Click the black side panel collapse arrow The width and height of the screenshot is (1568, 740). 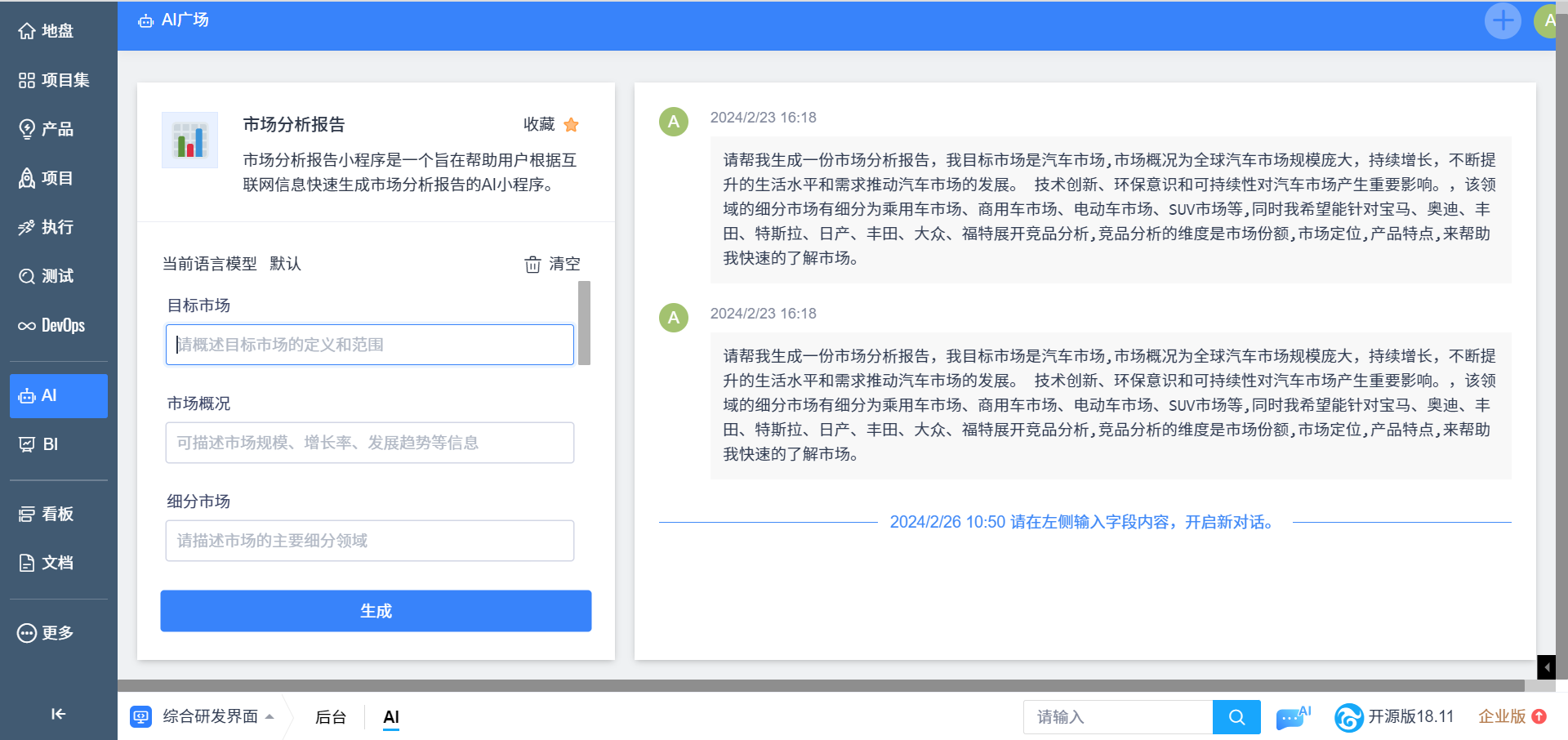point(1546,667)
